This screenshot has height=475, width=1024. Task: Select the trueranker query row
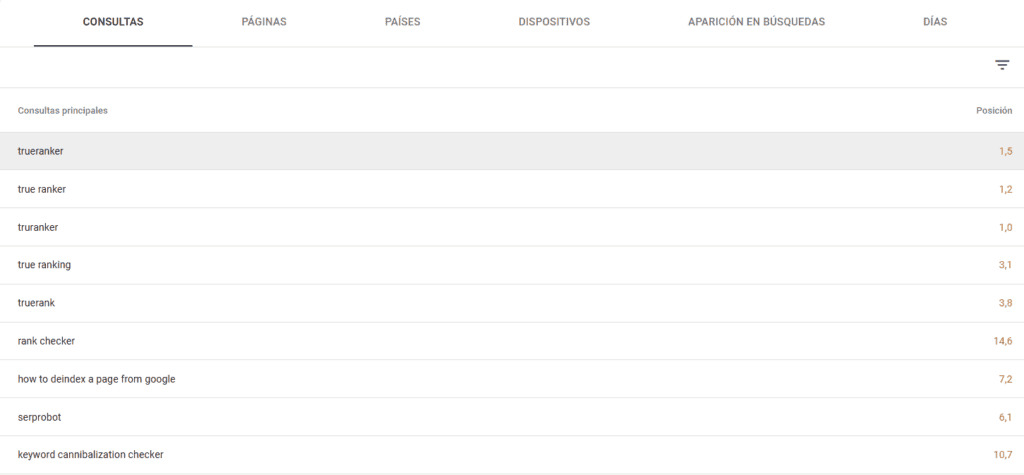tap(41, 151)
